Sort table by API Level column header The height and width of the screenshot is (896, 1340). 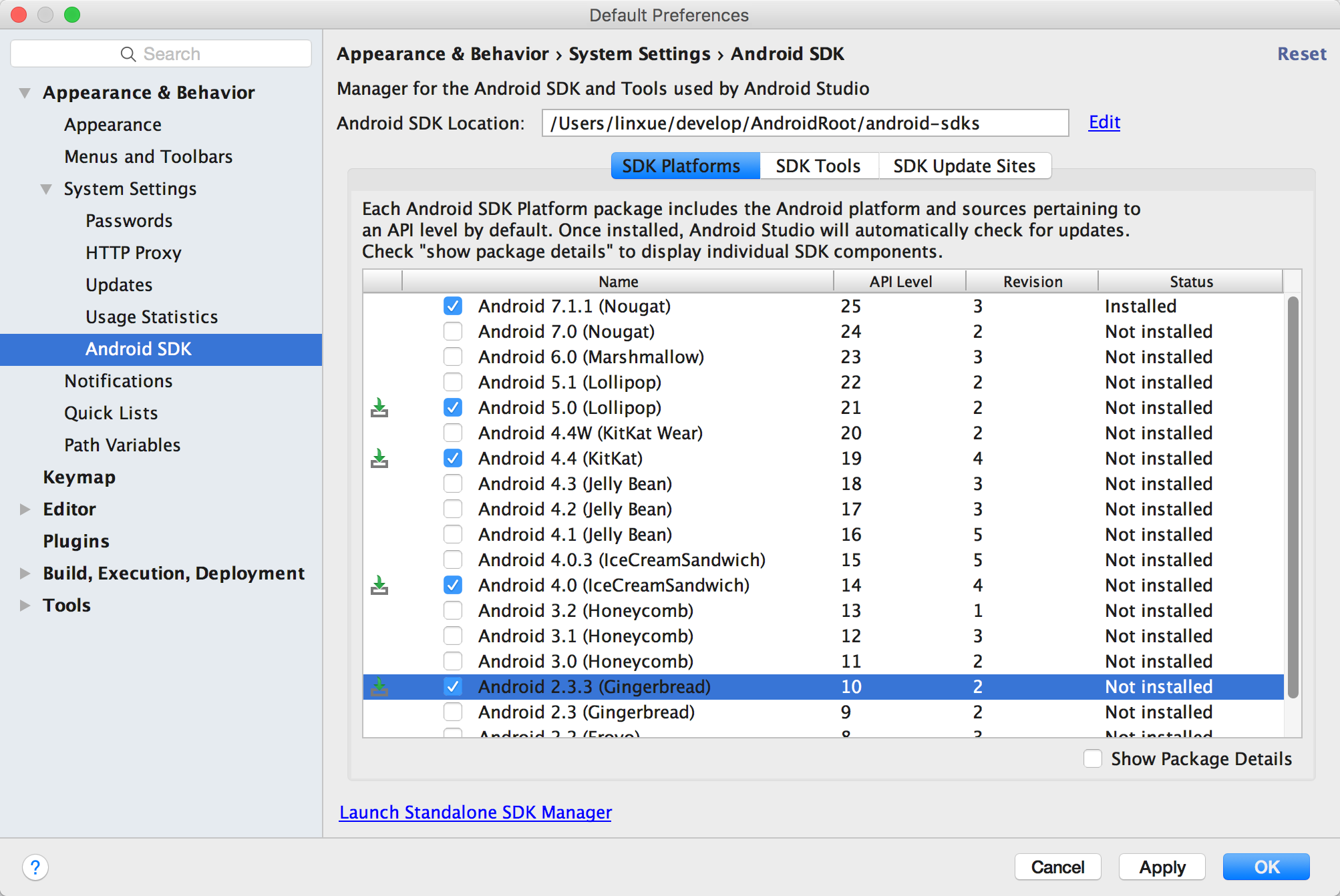[x=900, y=281]
